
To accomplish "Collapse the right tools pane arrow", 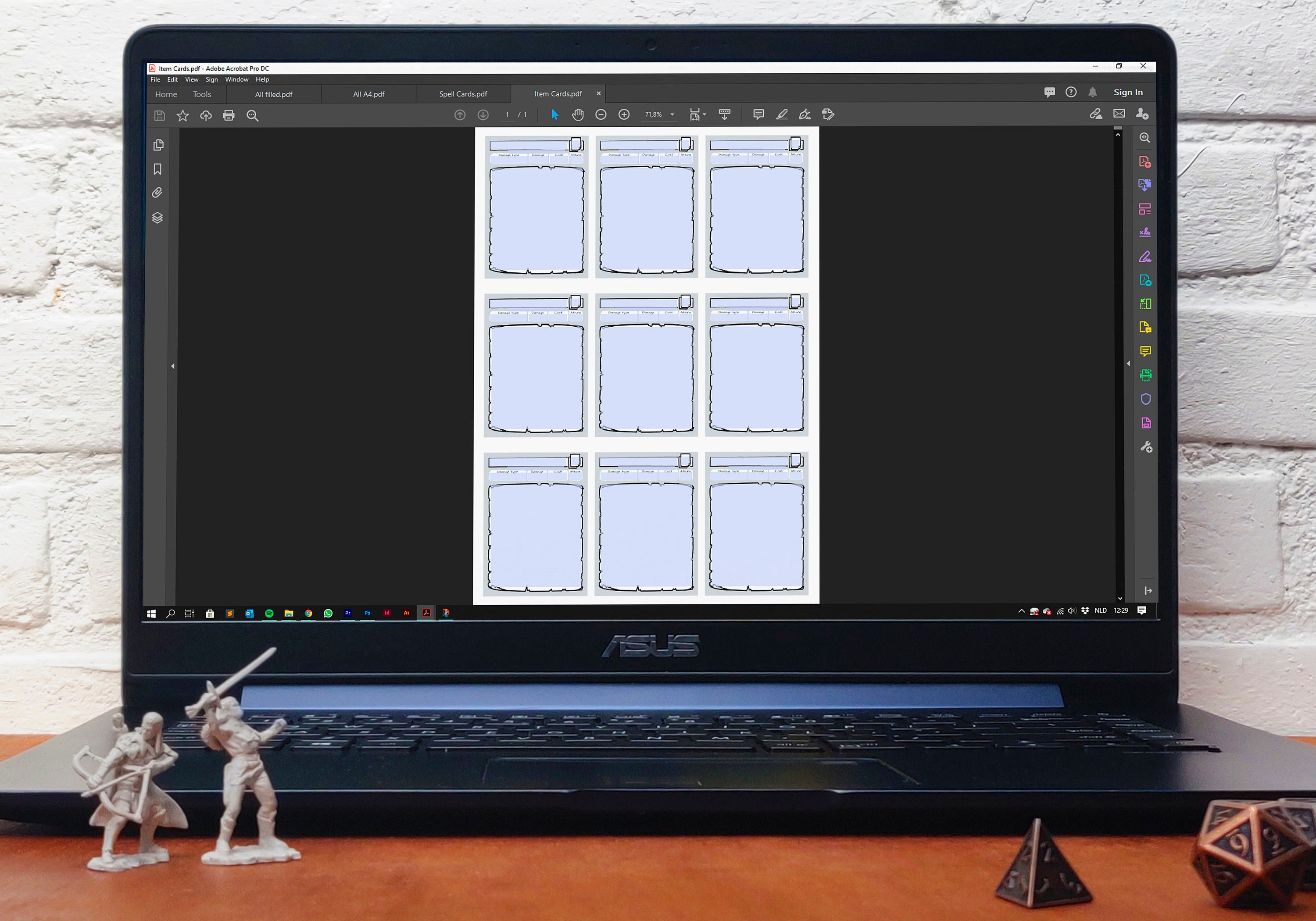I will point(1129,364).
